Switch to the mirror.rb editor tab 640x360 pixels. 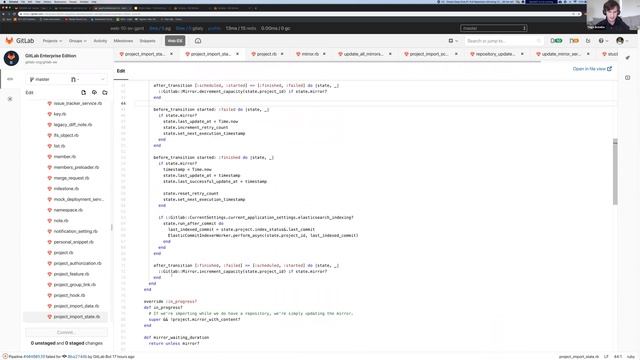[x=310, y=54]
